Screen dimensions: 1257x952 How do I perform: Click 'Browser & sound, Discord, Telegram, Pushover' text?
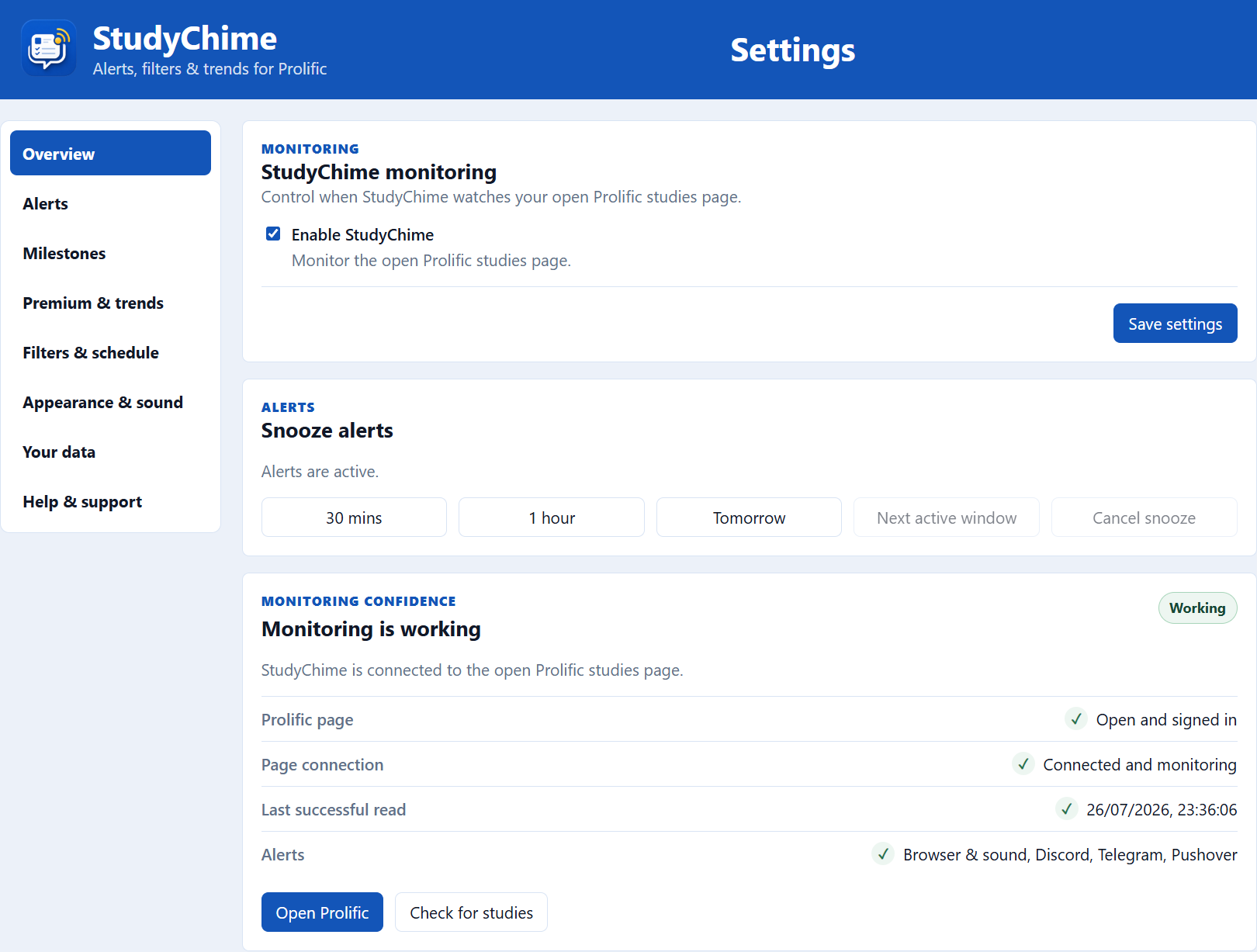[1070, 855]
